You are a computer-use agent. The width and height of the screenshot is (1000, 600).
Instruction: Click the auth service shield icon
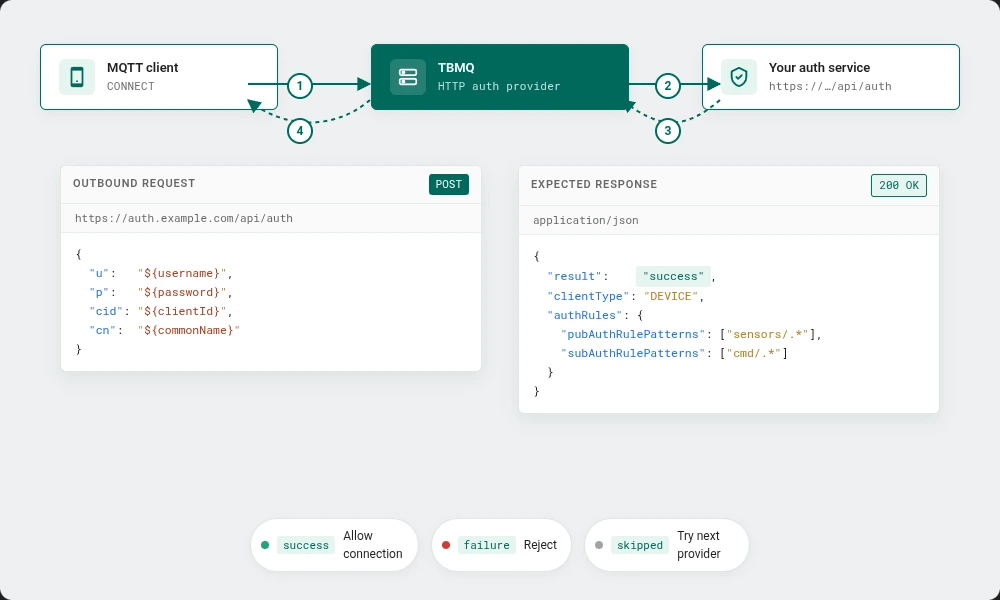(x=739, y=77)
